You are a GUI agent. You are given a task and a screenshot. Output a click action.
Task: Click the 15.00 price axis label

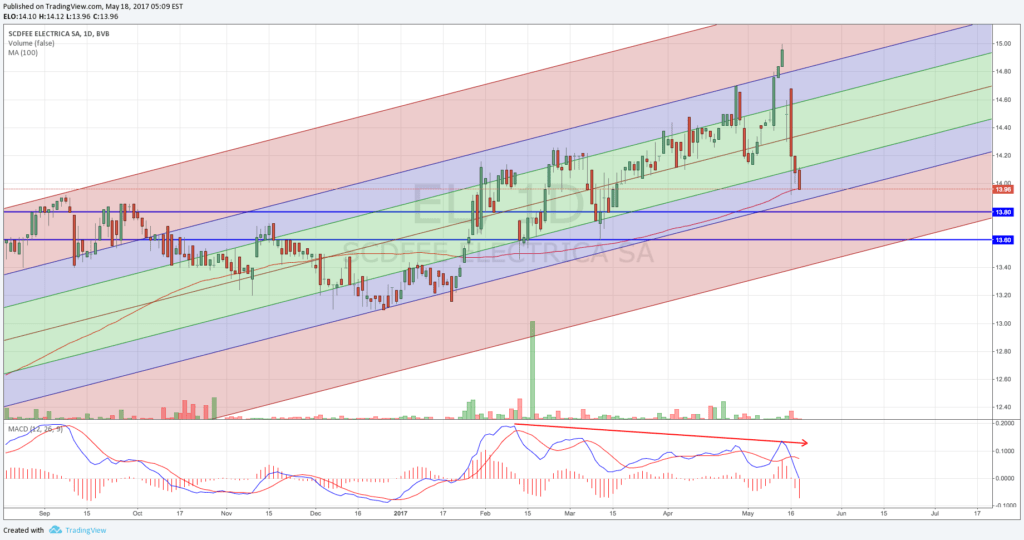point(1001,44)
